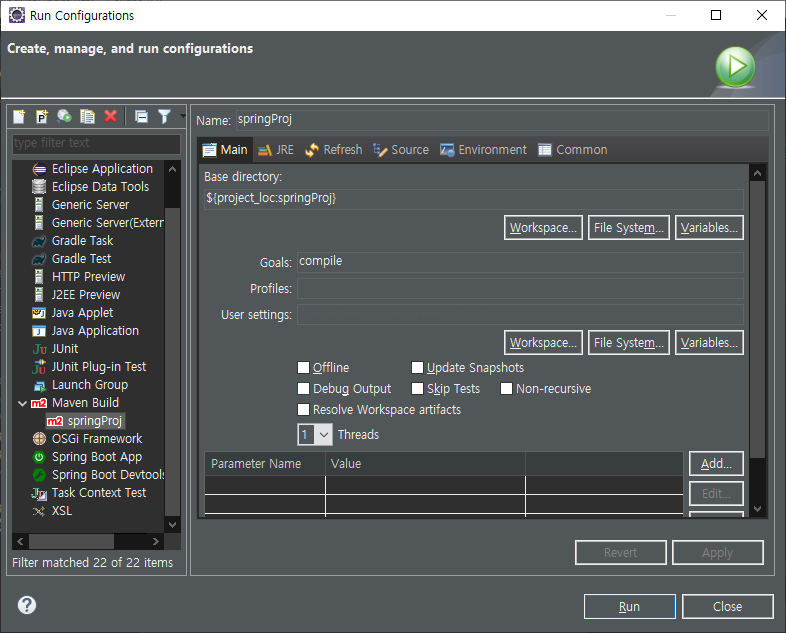This screenshot has width=786, height=633.
Task: Switch to the Main tab
Action: pyautogui.click(x=225, y=150)
